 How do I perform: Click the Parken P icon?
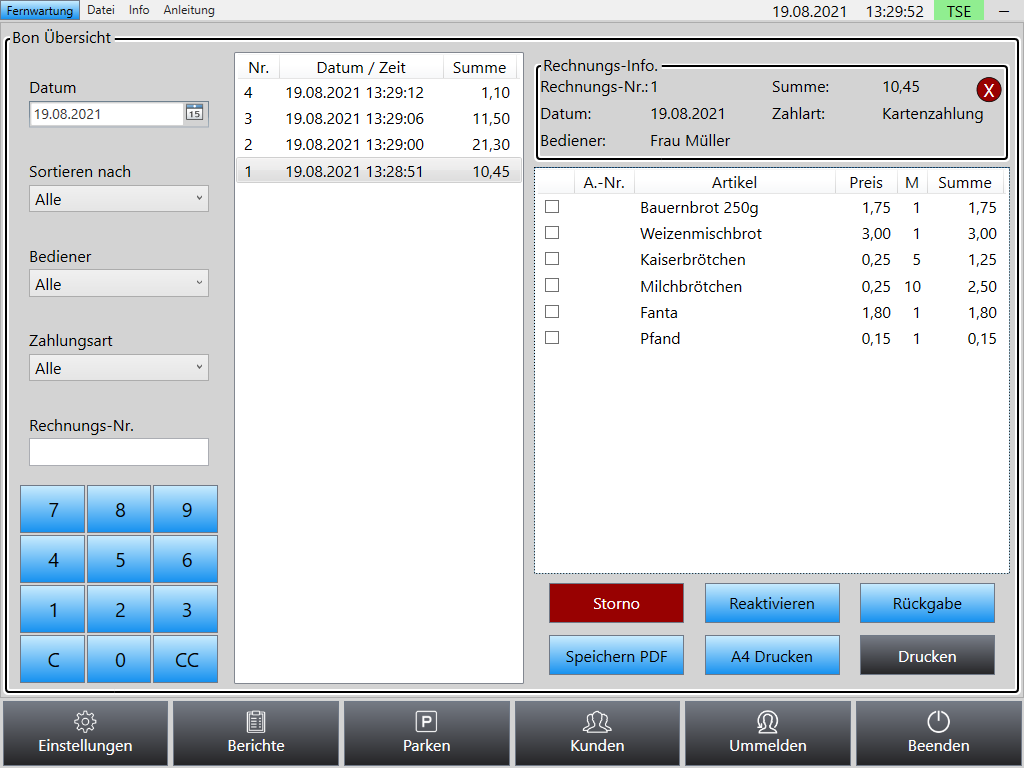tap(426, 722)
